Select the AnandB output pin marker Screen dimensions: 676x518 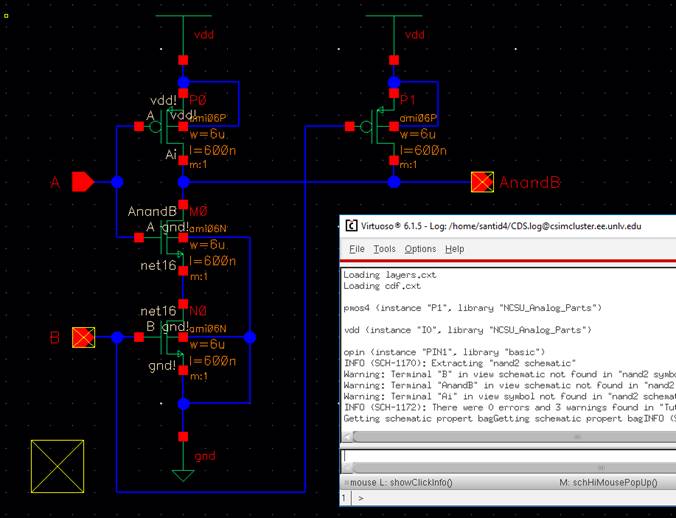coord(483,182)
